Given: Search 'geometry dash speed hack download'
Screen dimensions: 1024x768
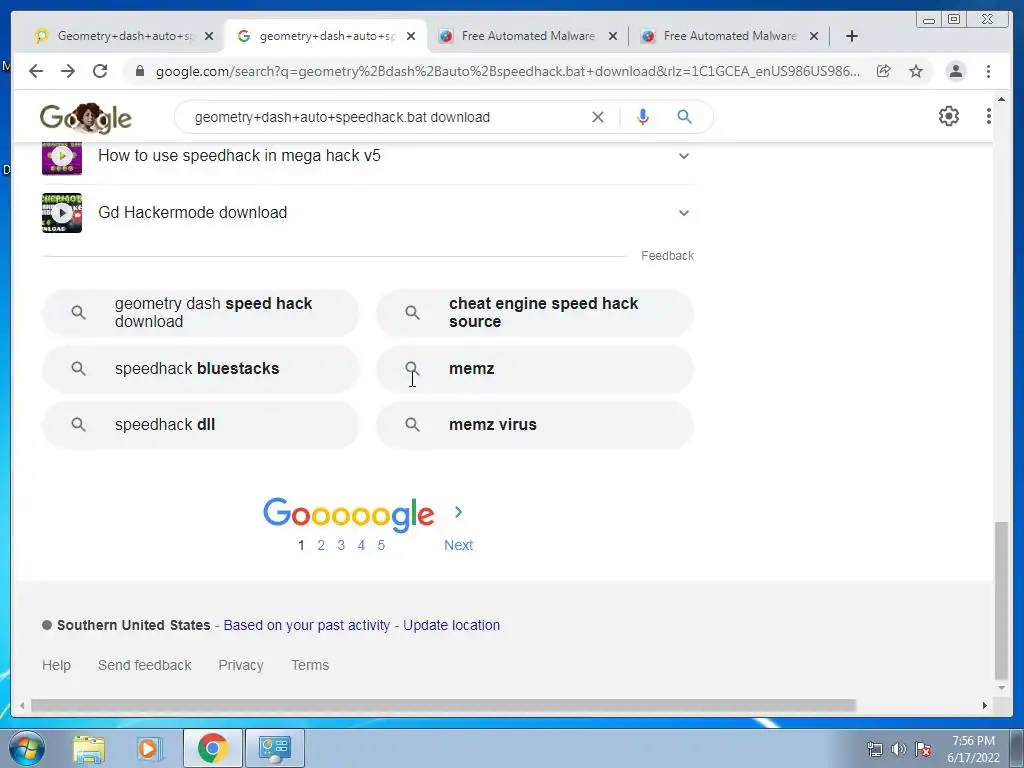Looking at the screenshot, I should [x=200, y=313].
